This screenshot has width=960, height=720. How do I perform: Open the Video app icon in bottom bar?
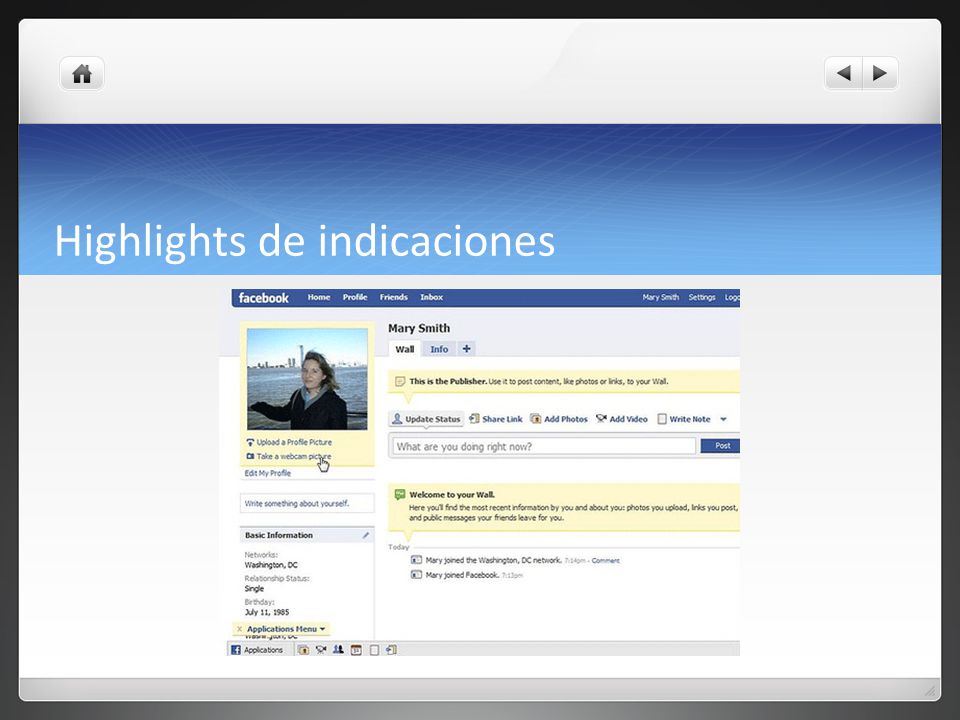click(321, 650)
